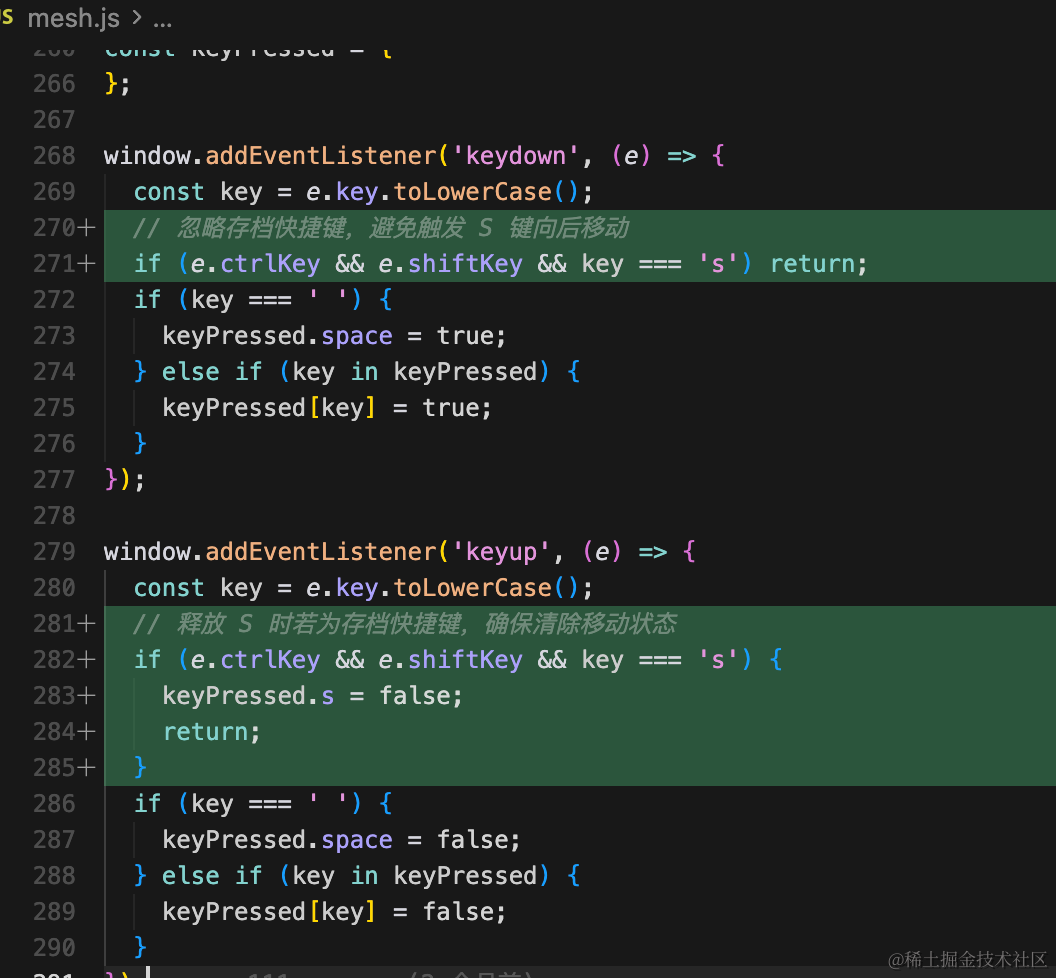Click keyPressed.s on line 283
The width and height of the screenshot is (1056, 978).
coord(248,696)
